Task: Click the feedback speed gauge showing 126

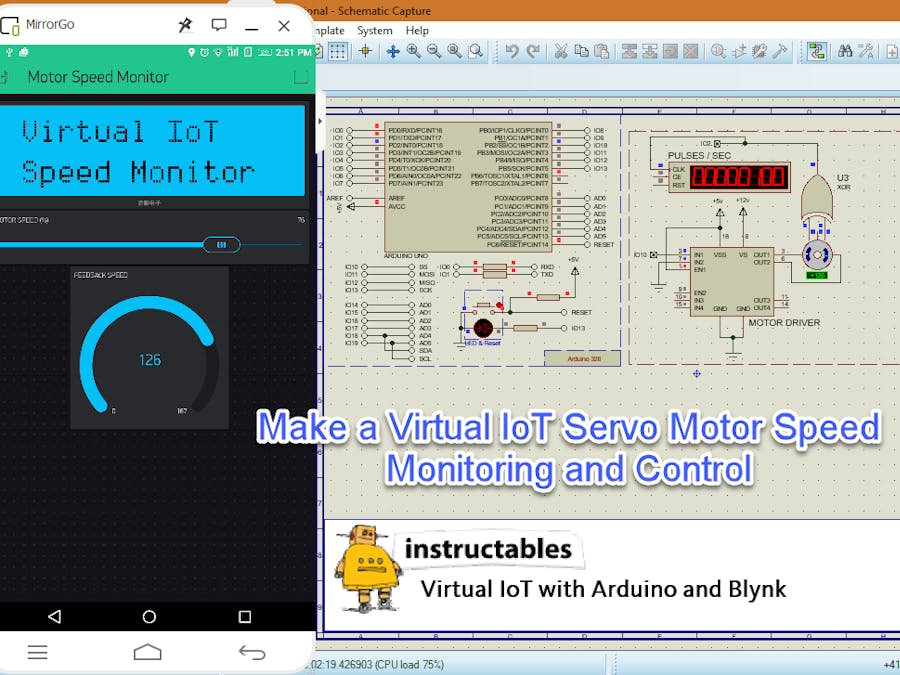Action: click(x=149, y=348)
